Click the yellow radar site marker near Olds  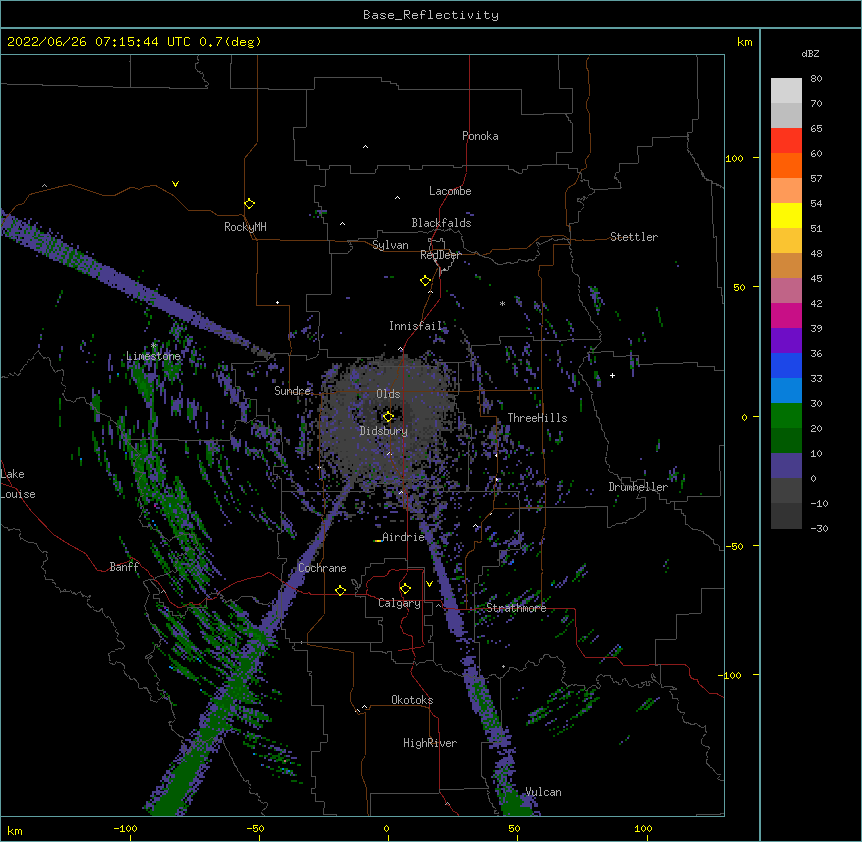(388, 417)
